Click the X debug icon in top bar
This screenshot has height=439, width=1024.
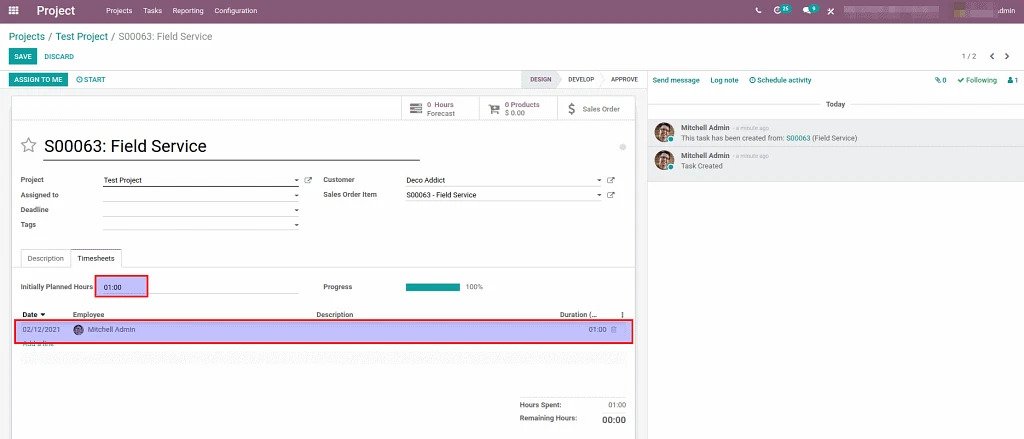tap(831, 11)
